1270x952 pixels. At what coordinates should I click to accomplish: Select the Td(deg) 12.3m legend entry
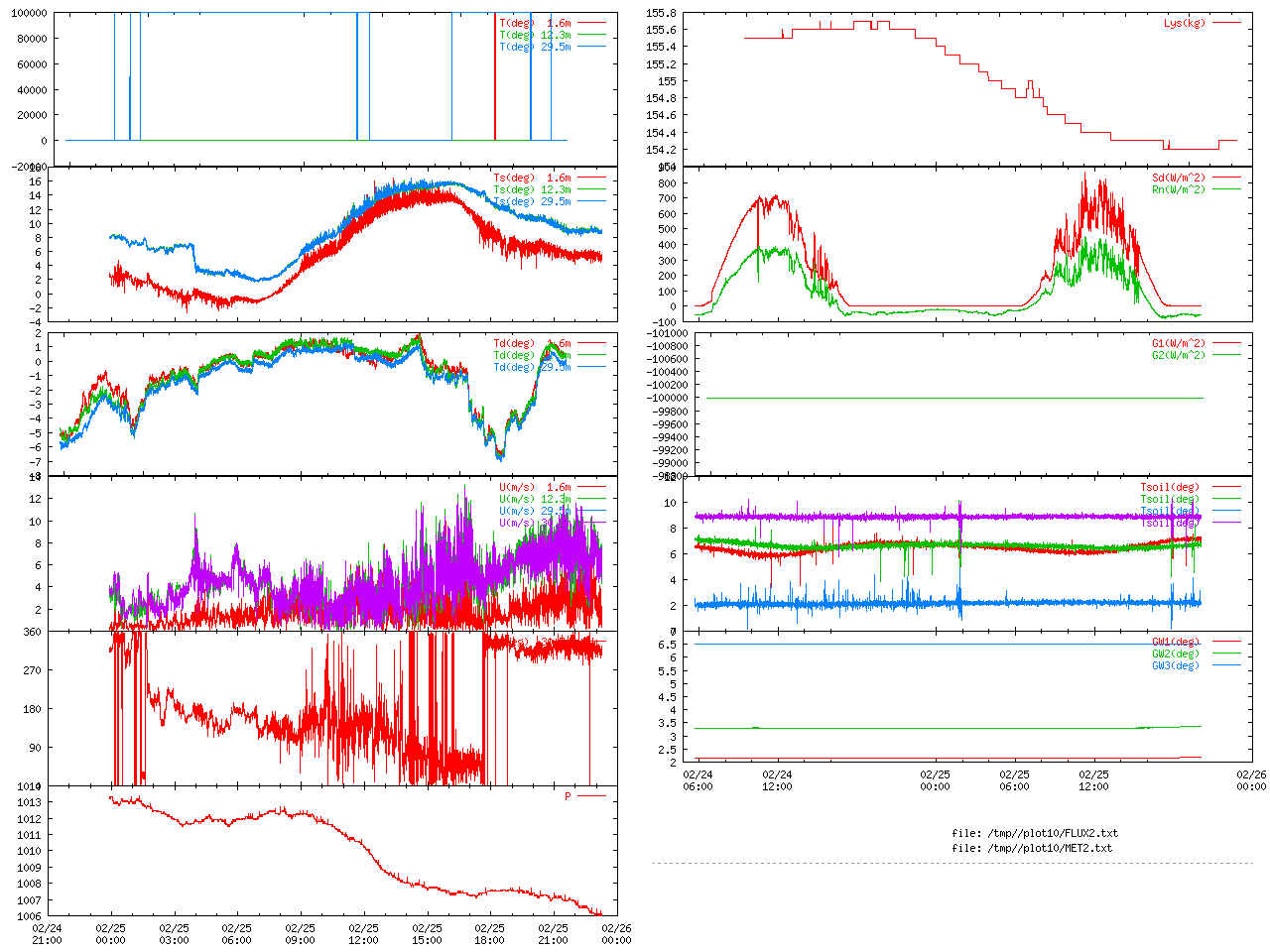(532, 356)
